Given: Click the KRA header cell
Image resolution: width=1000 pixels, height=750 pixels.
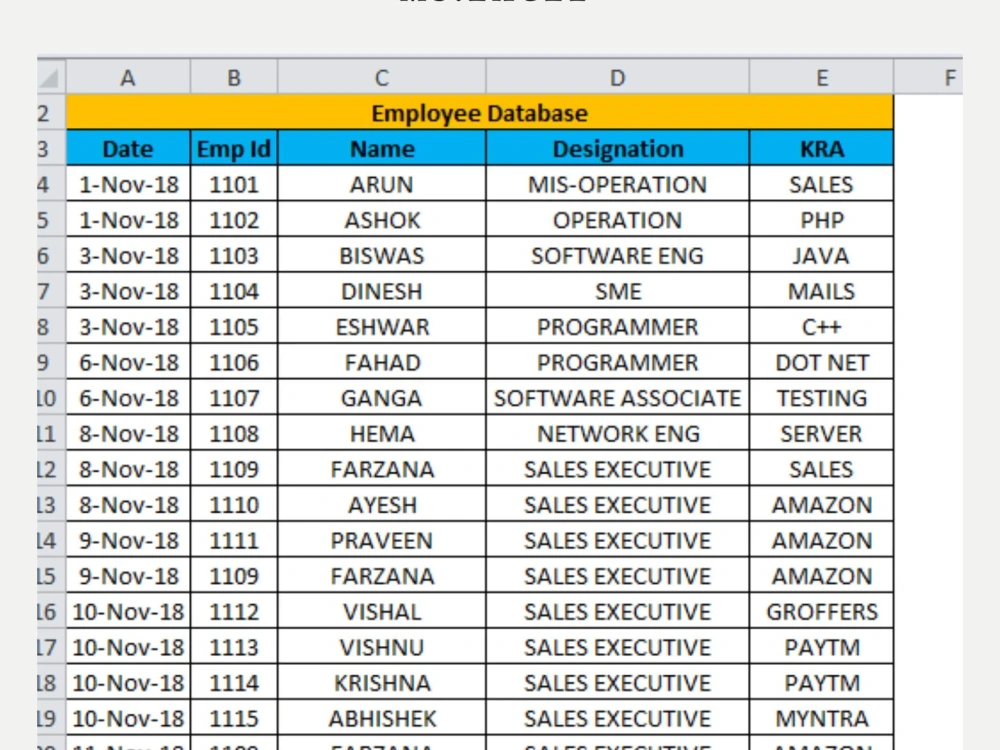Looking at the screenshot, I should (822, 149).
